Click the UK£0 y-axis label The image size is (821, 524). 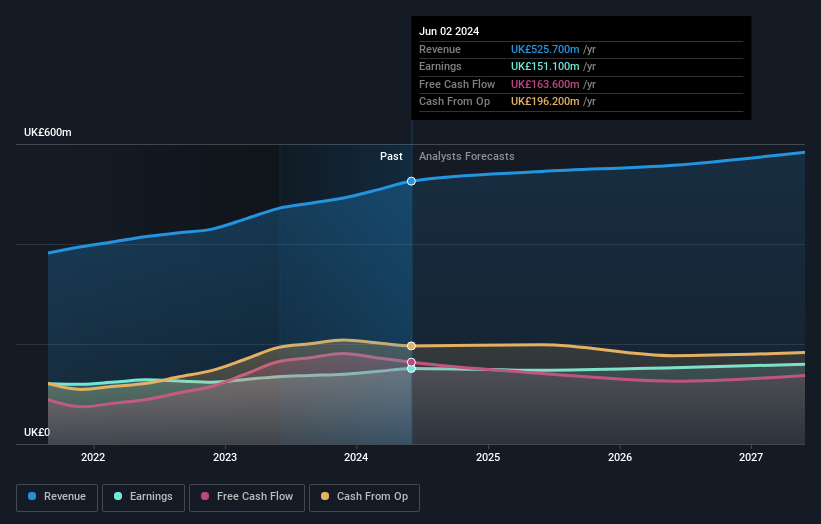point(37,432)
